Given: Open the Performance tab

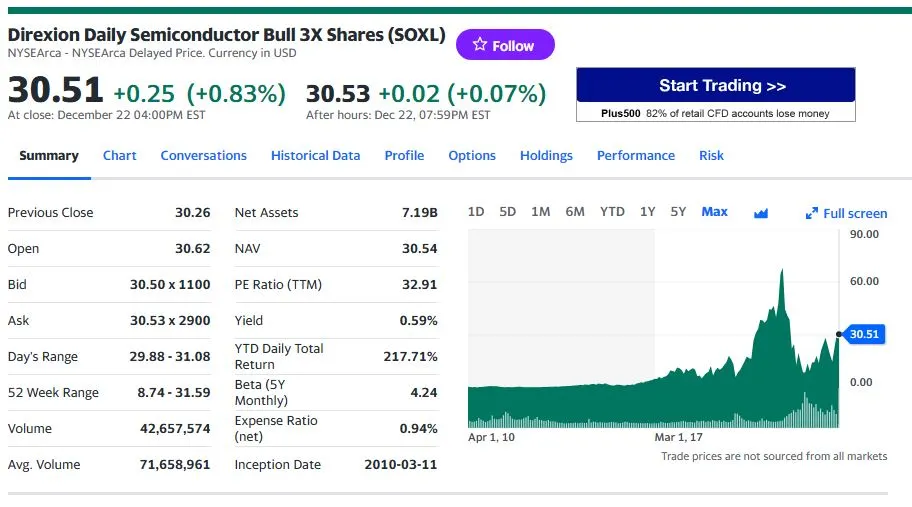Looking at the screenshot, I should click(x=635, y=156).
